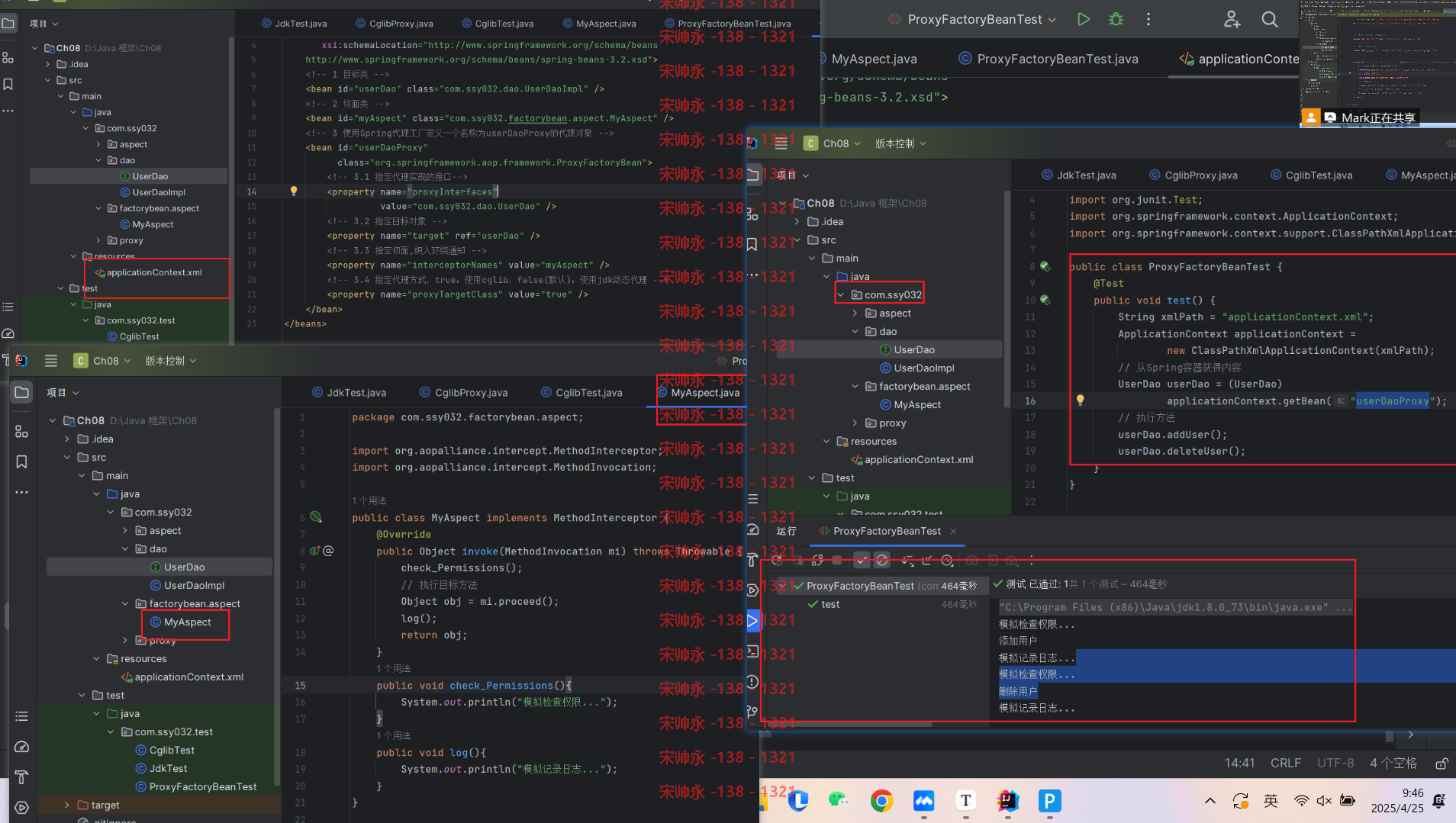Viewport: 1456px width, 823px height.
Task: Expand the .idea folder in the bottom-left project tree
Action: click(x=67, y=439)
